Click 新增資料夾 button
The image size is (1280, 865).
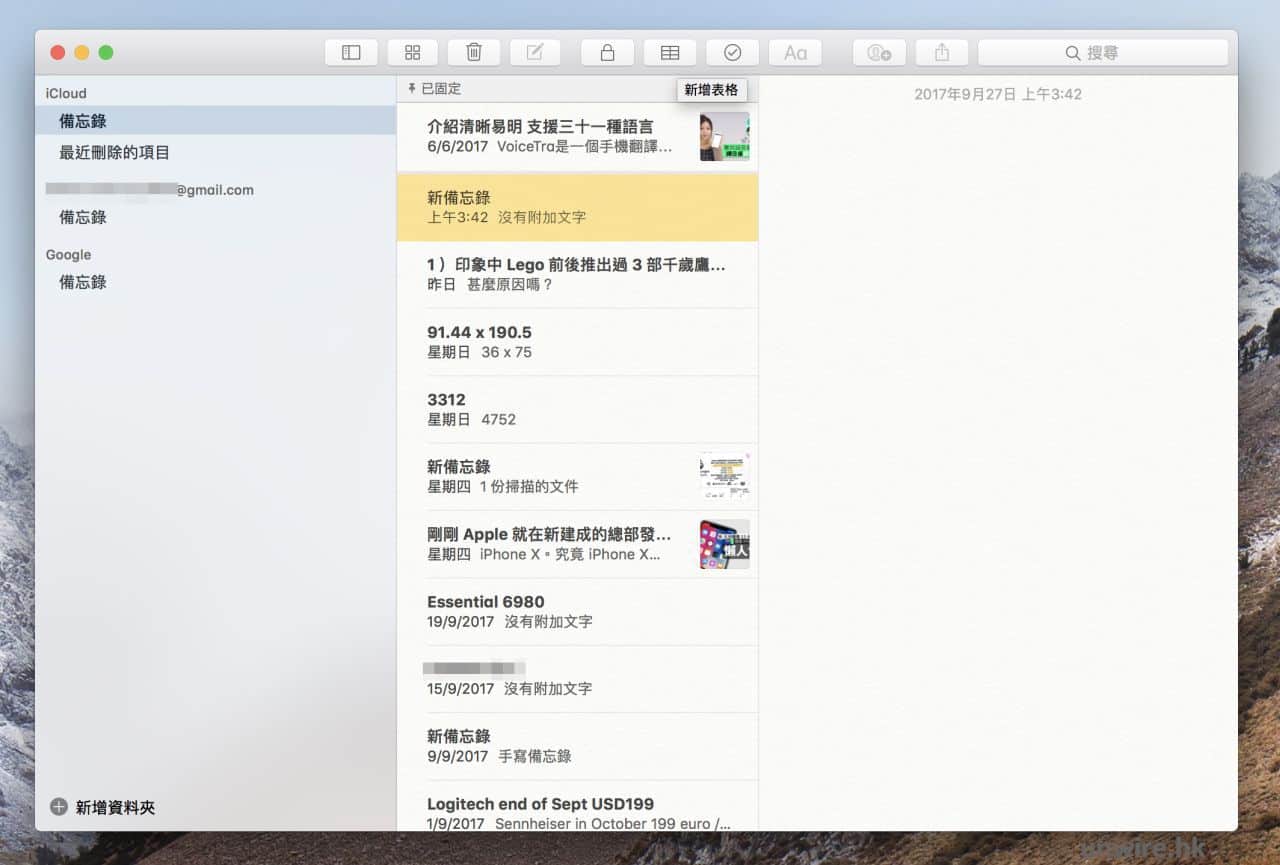point(103,807)
